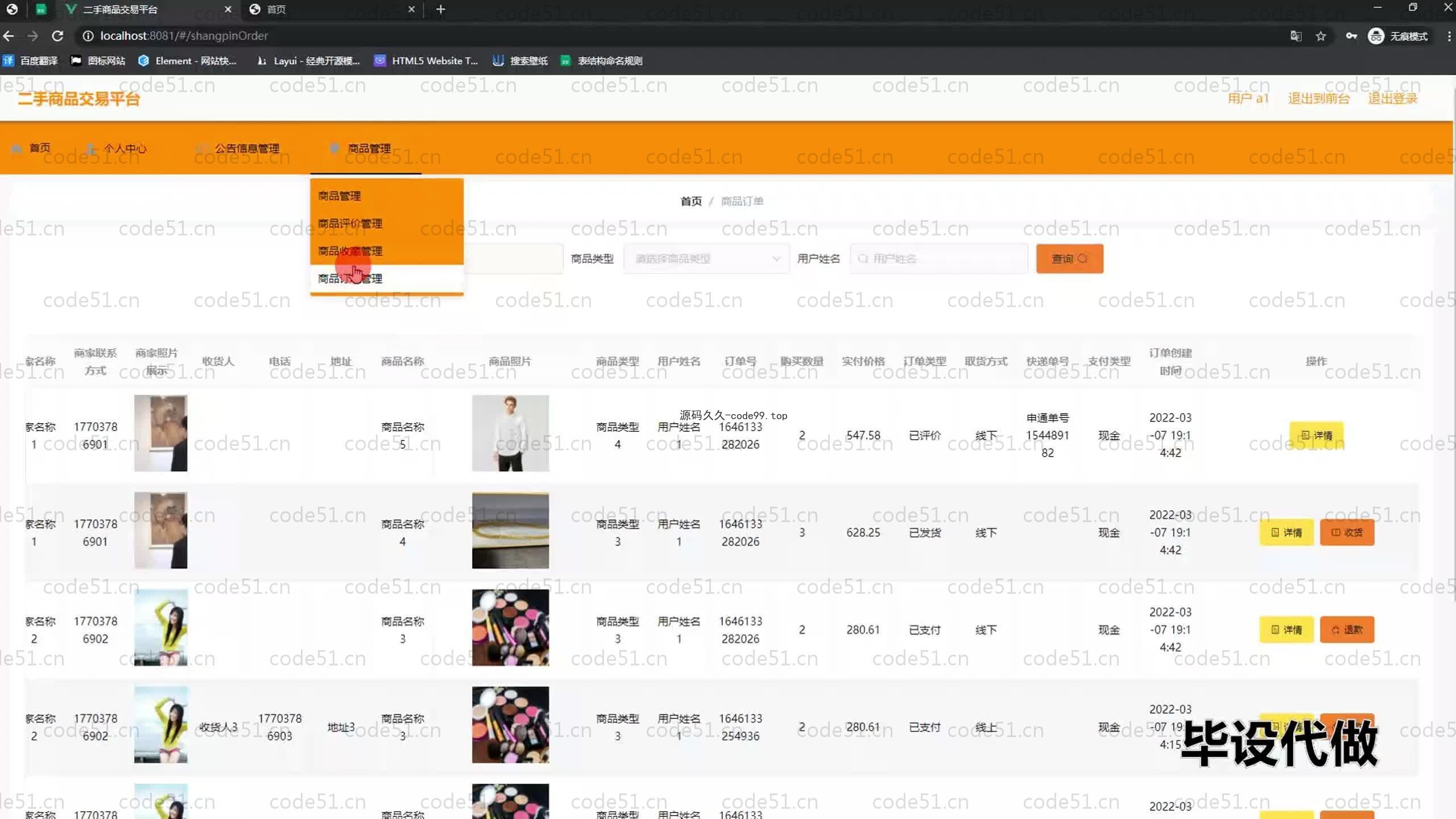Open the 个人中心 navigation menu
This screenshot has width=1456, height=819.
[117, 148]
